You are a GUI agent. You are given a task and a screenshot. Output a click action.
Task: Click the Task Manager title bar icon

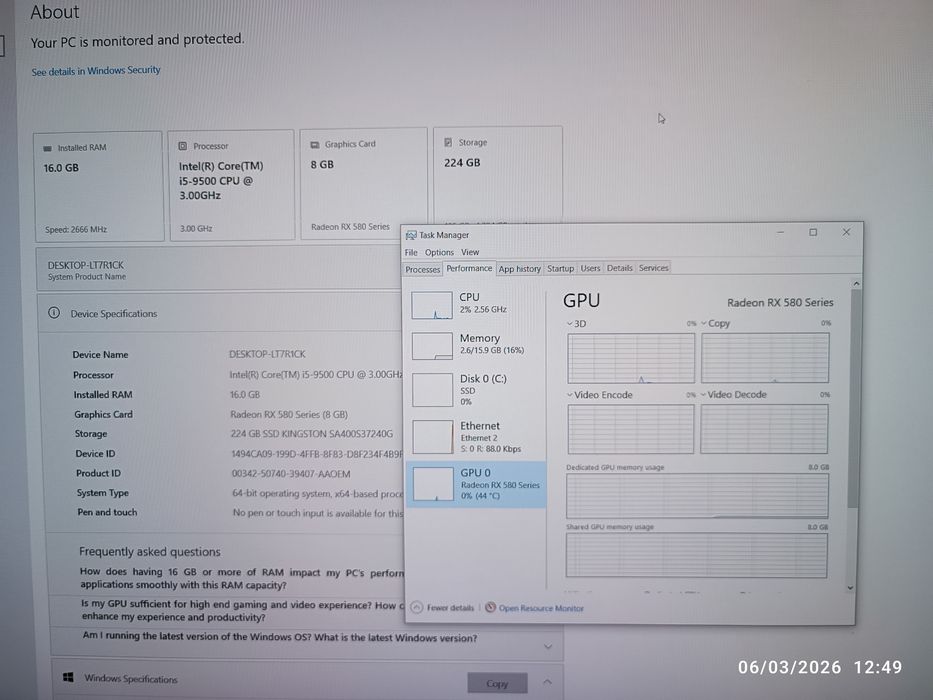pos(411,235)
